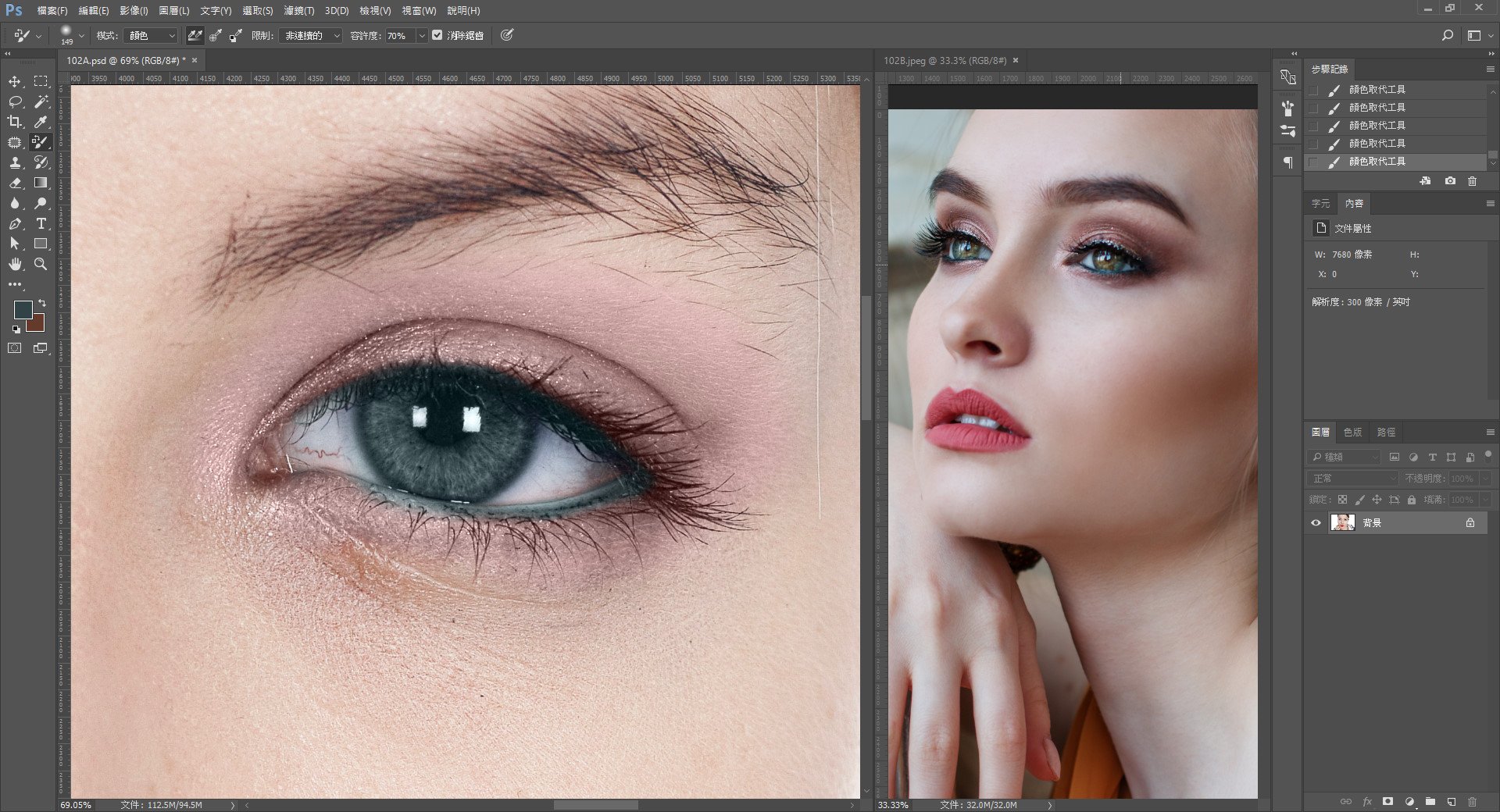
Task: Set history brush source on first 顏色取代工具 state
Action: [1313, 90]
